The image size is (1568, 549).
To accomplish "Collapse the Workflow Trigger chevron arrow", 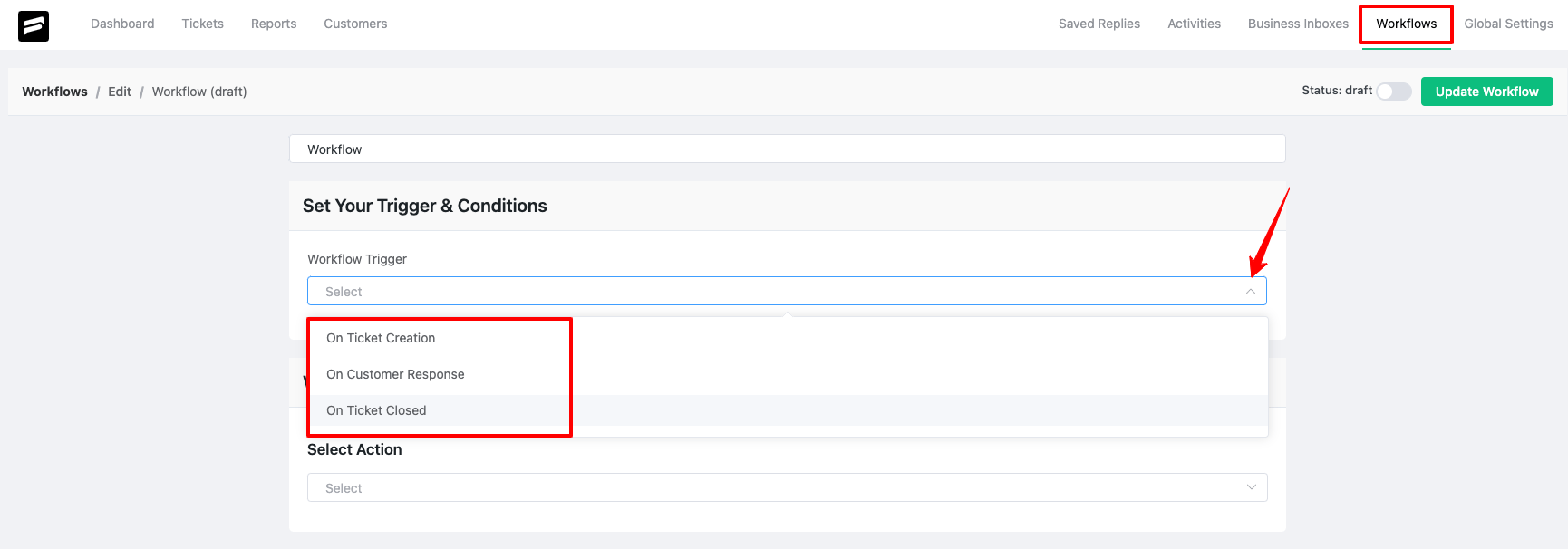I will click(1250, 292).
